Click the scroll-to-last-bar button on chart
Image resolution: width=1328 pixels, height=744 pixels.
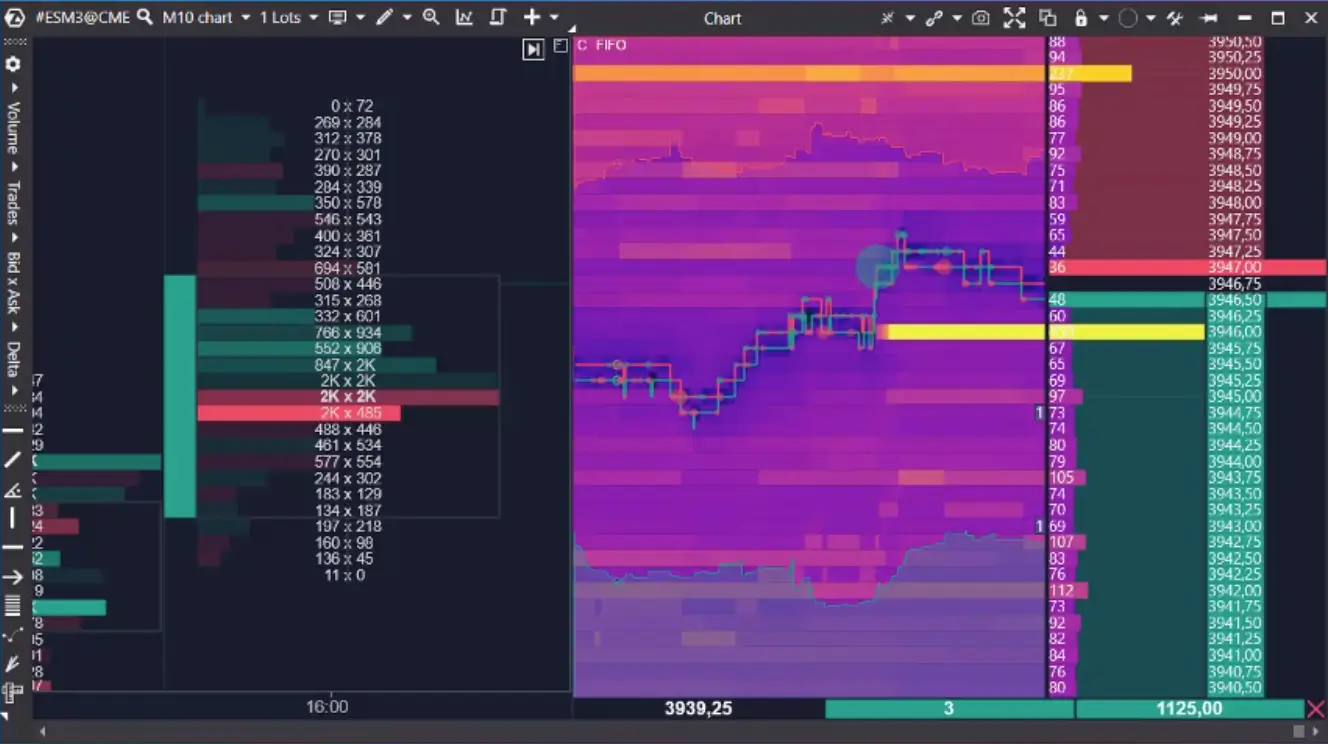pos(533,49)
